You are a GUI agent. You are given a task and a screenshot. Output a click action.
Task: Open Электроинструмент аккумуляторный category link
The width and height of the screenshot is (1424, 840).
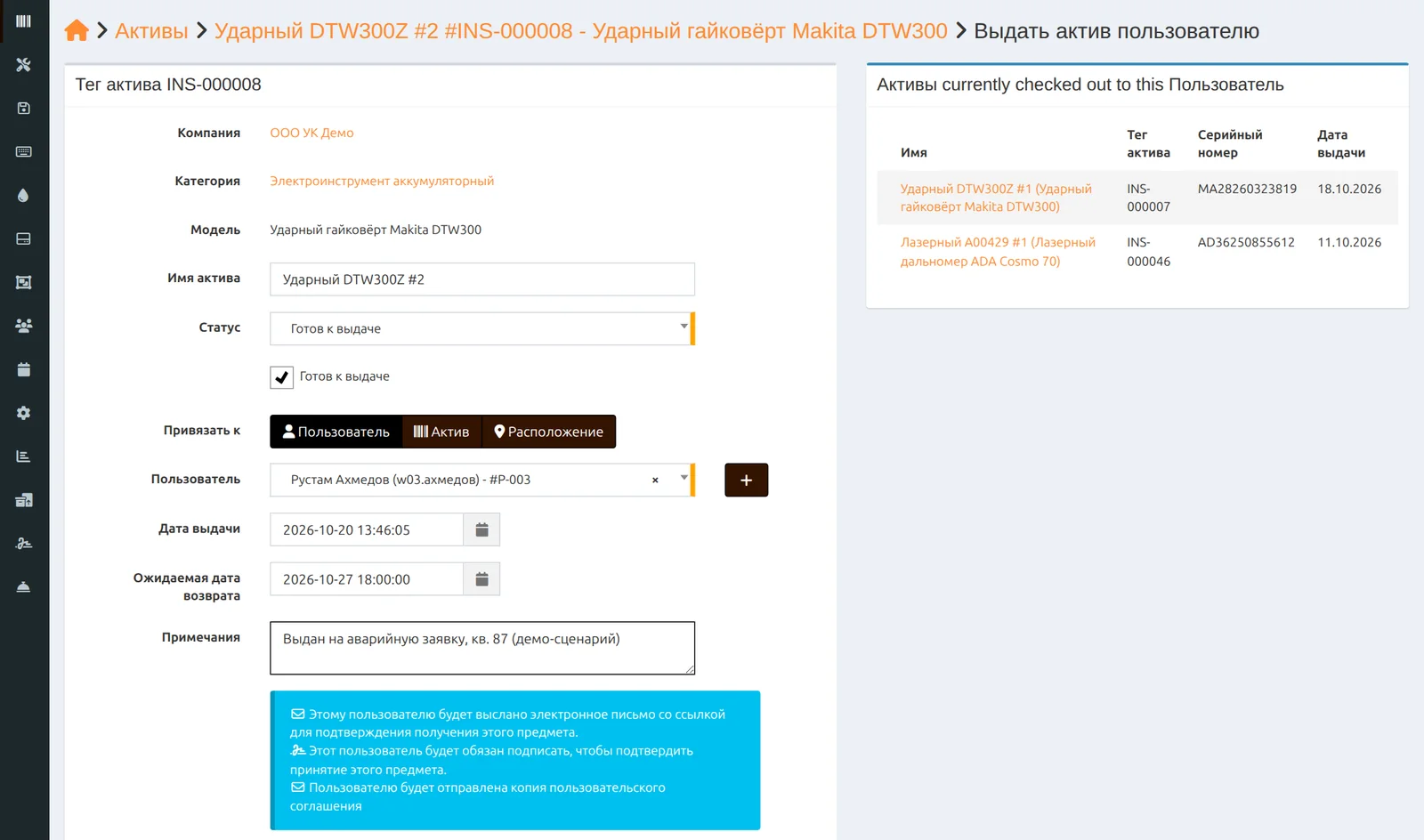point(382,181)
